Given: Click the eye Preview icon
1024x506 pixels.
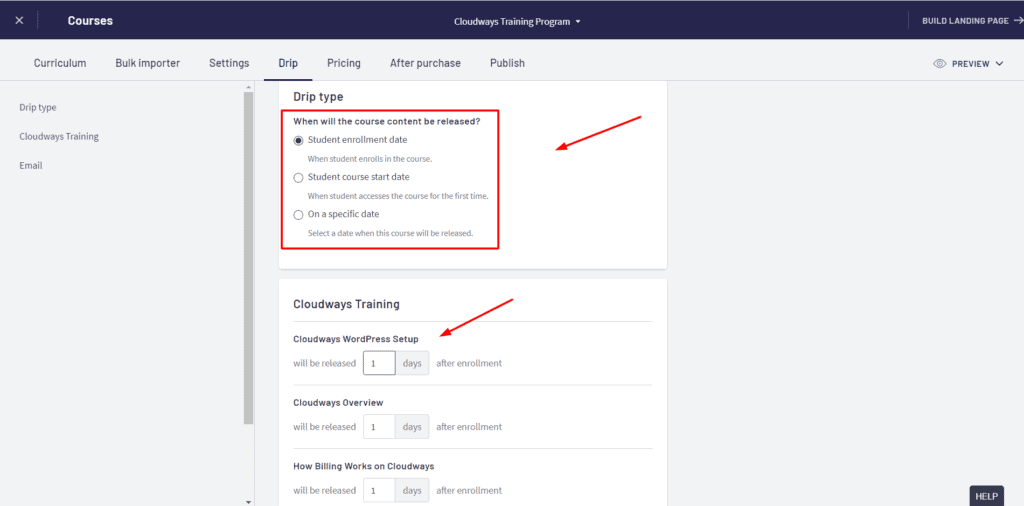Looking at the screenshot, I should click(x=939, y=63).
